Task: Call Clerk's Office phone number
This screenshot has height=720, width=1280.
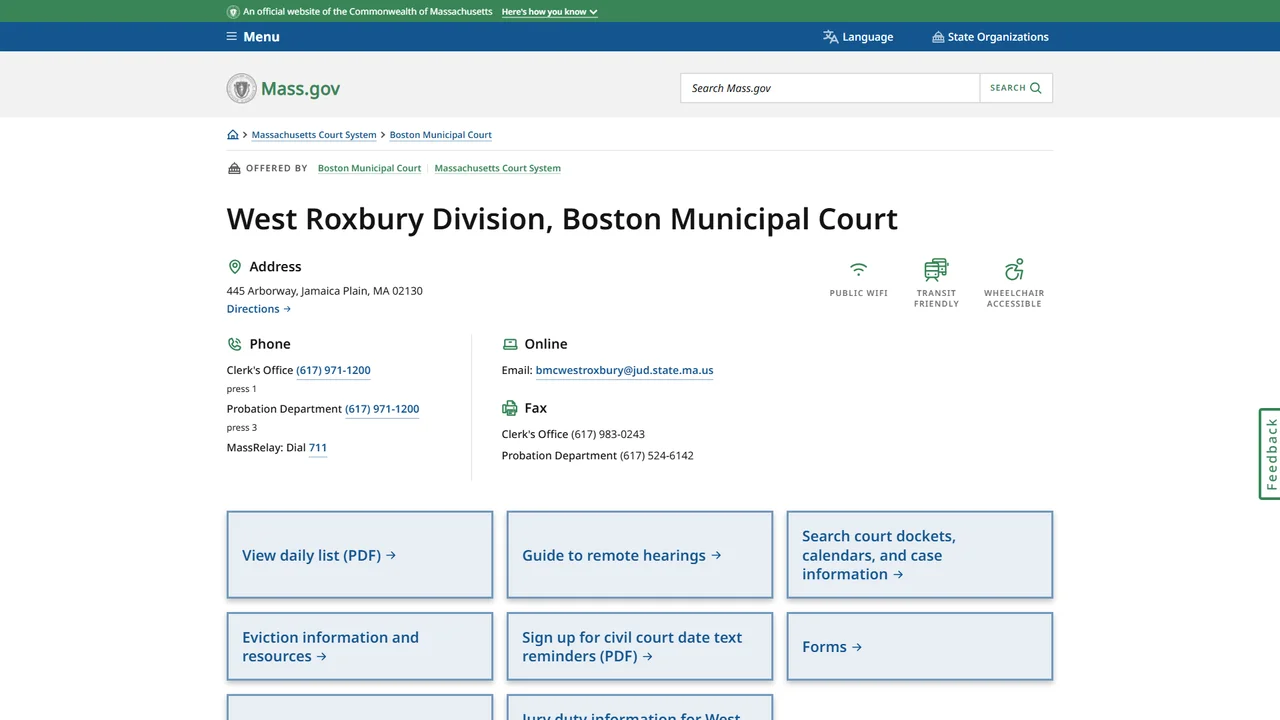Action: [x=333, y=370]
